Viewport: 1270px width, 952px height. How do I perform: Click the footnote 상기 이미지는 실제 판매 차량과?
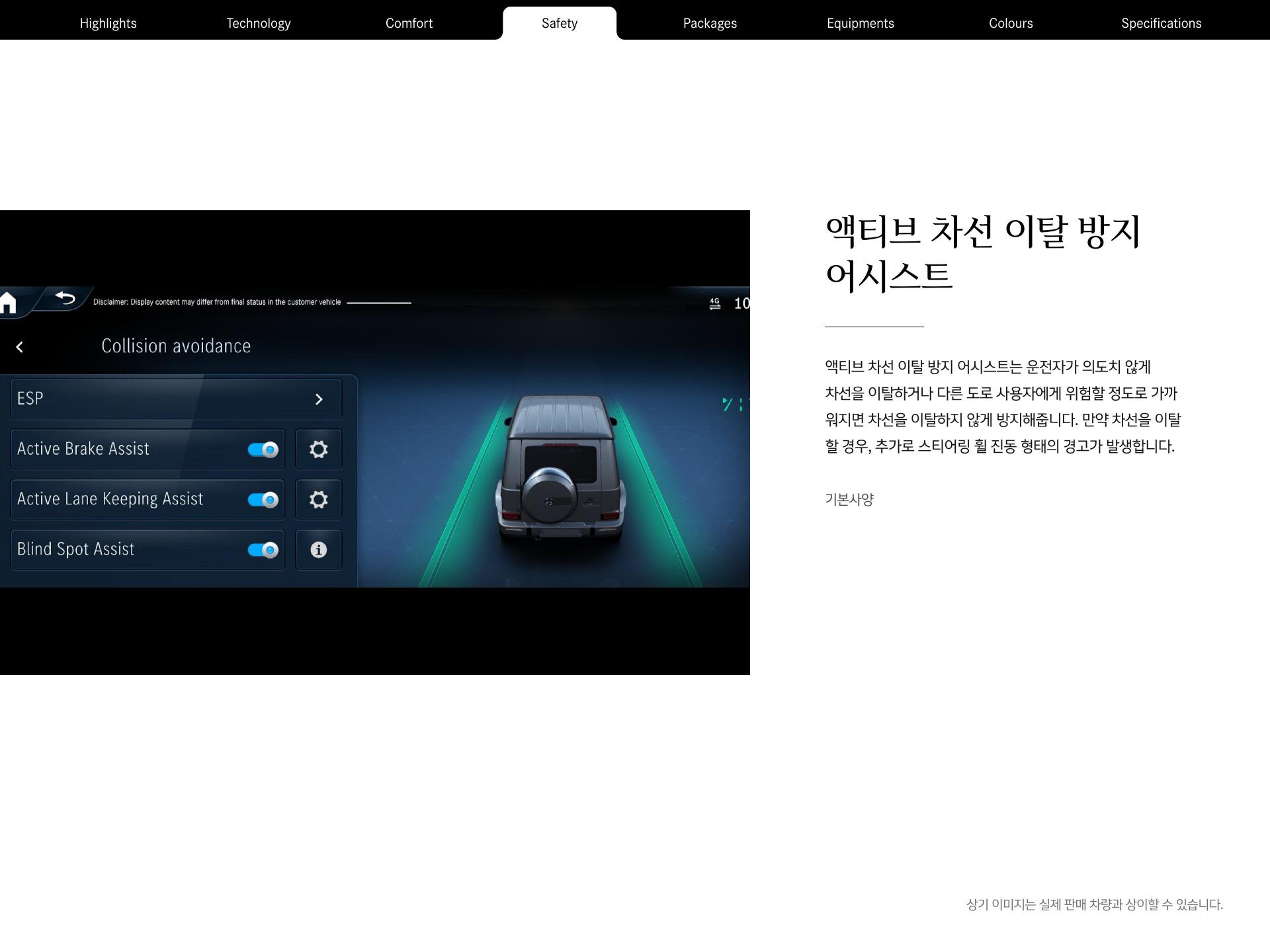[x=1095, y=904]
